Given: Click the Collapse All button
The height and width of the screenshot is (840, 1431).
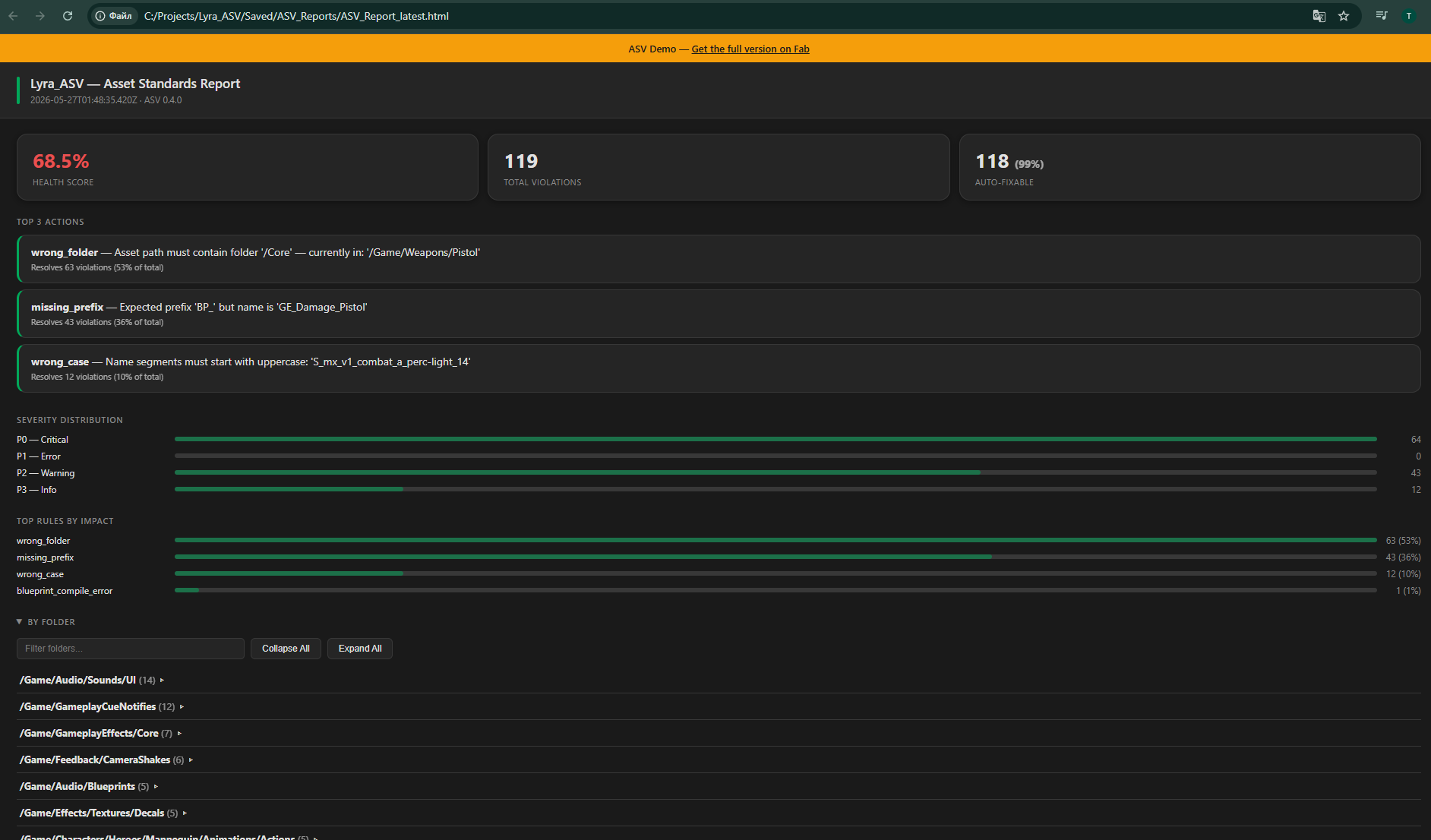Looking at the screenshot, I should [286, 649].
